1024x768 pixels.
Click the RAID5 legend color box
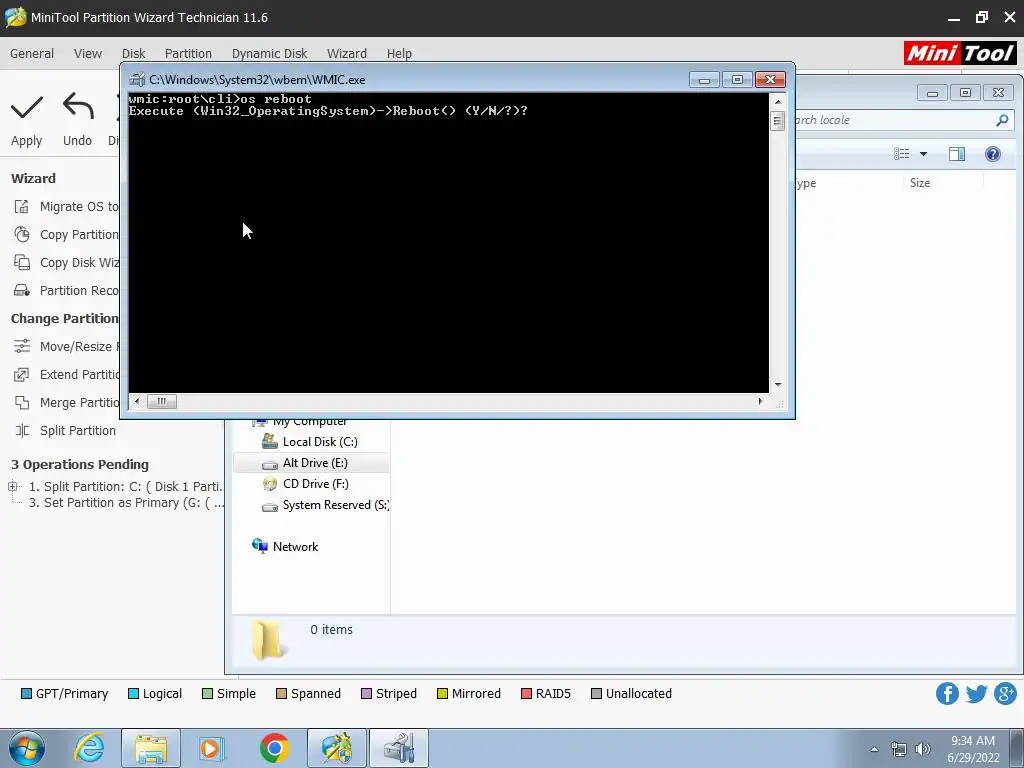click(x=526, y=694)
